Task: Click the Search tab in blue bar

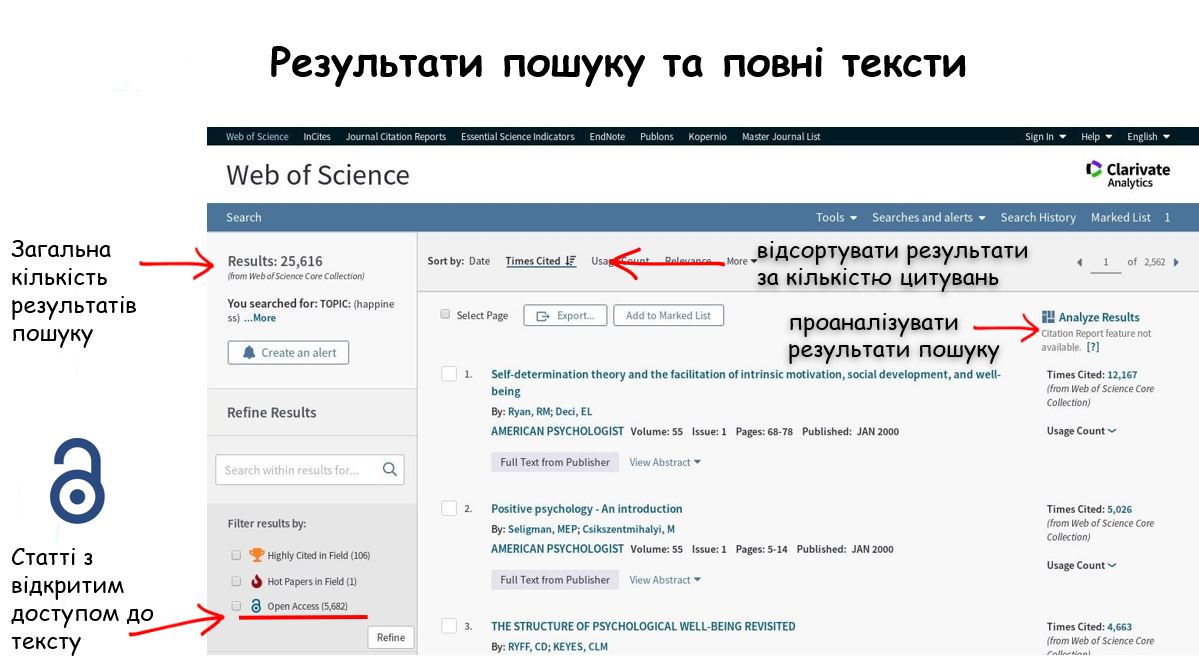Action: 244,217
